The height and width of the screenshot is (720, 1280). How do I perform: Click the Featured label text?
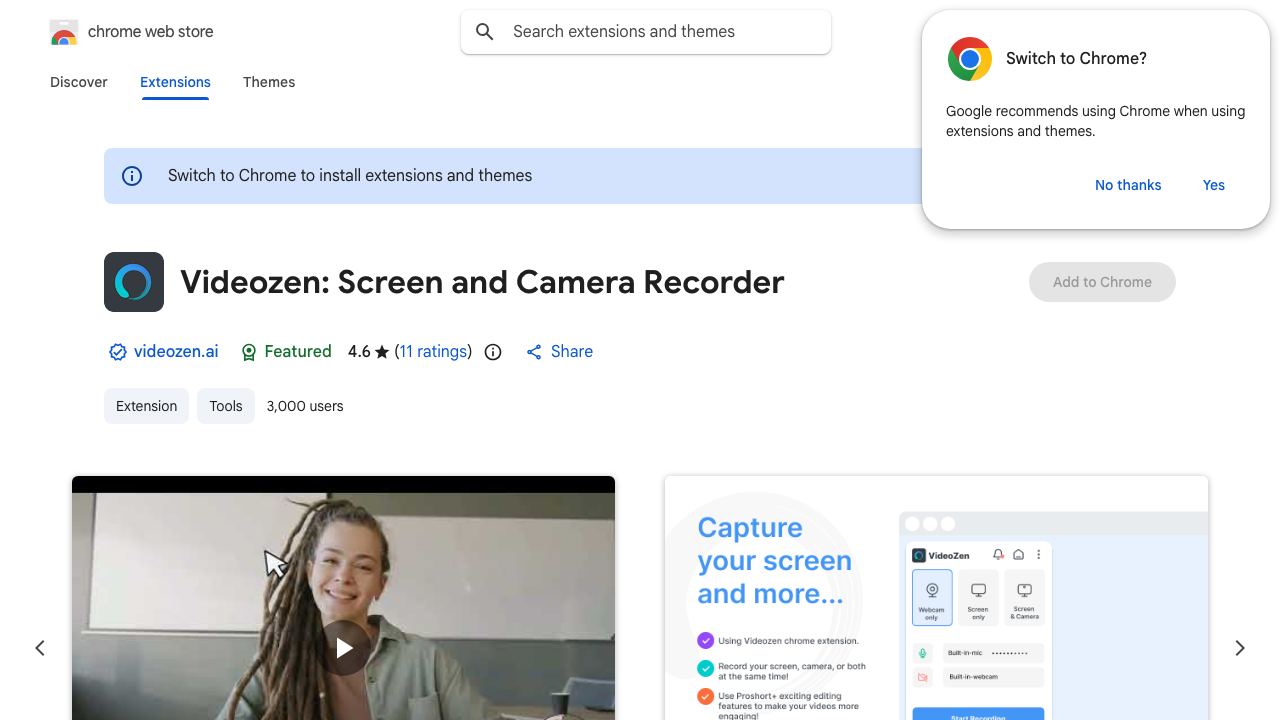298,352
